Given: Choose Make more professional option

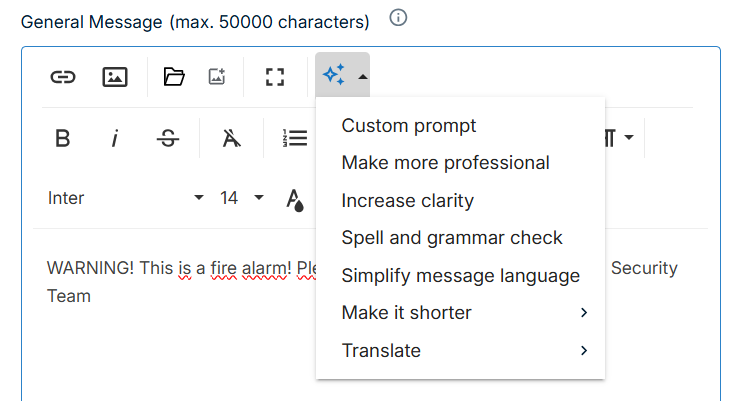Looking at the screenshot, I should [x=445, y=163].
